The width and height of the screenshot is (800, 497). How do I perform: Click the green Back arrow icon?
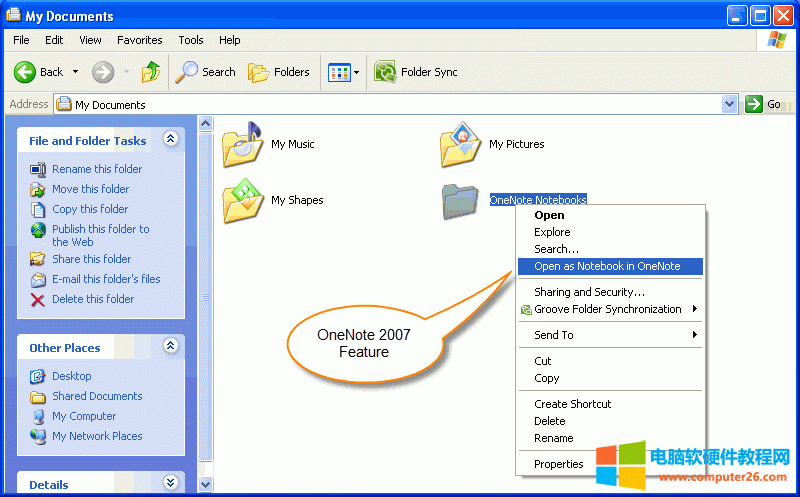tap(24, 72)
